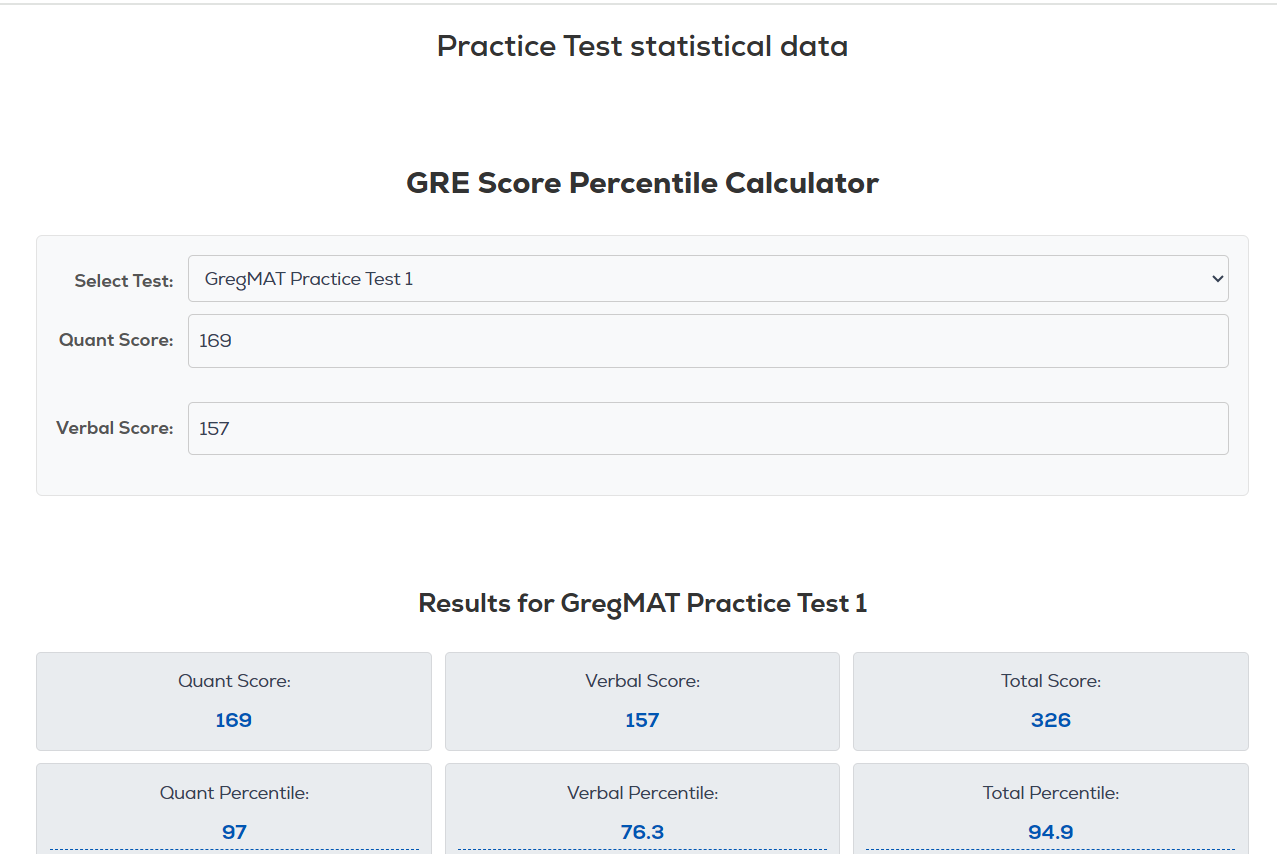Image resolution: width=1277 pixels, height=854 pixels.
Task: Click the Quant Percentile value 97
Action: coord(234,832)
